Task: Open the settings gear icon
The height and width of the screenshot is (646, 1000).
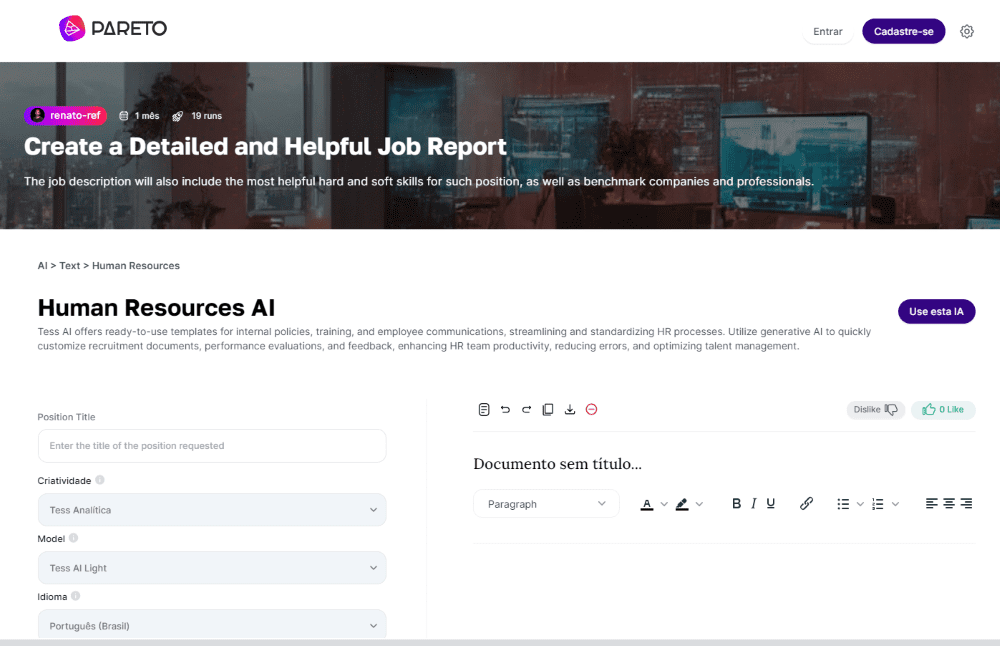Action: point(967,31)
